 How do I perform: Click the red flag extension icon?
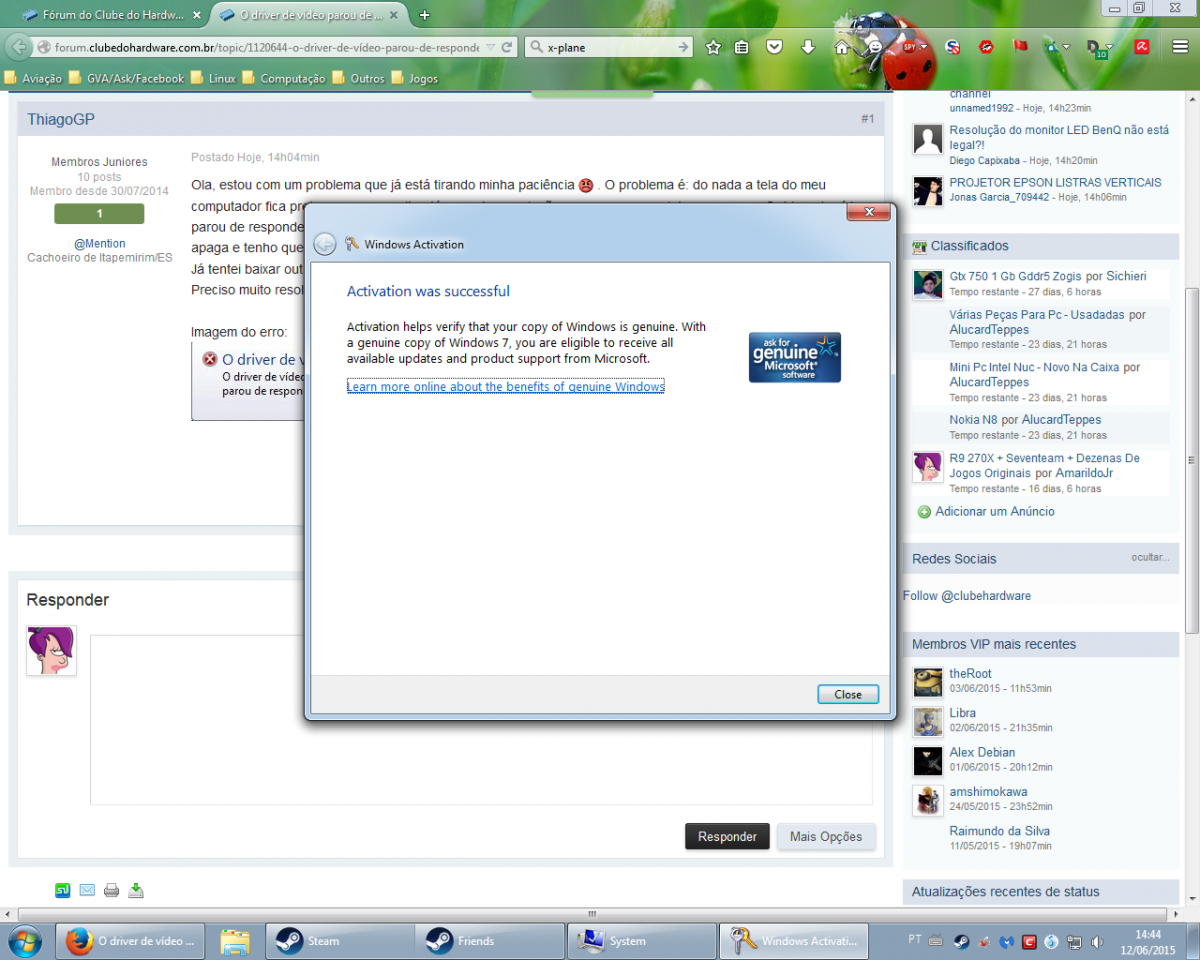[1021, 47]
